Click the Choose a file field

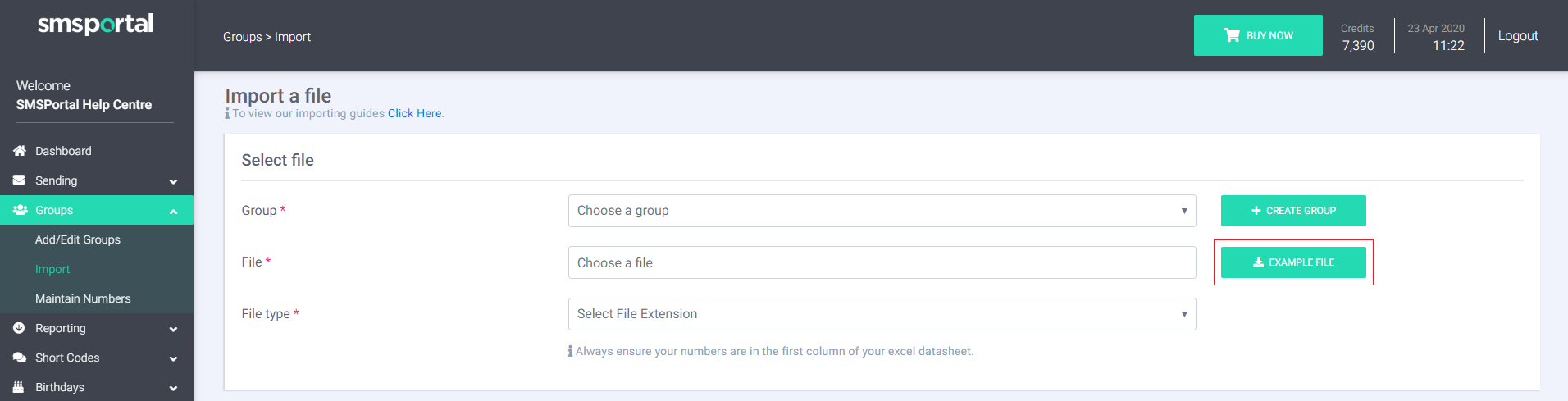882,262
